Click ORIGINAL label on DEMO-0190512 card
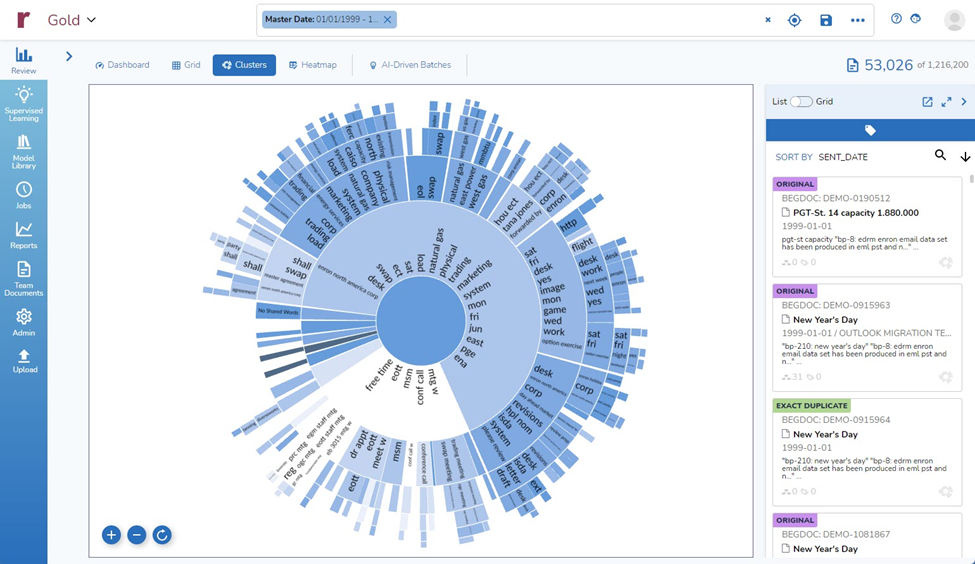The height and width of the screenshot is (564, 975). 795,184
